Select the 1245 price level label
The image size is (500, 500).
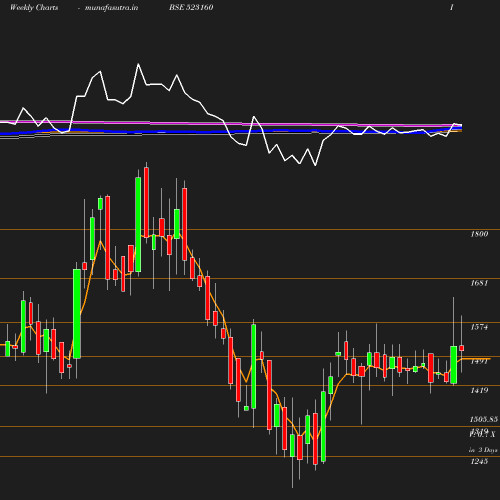479,461
